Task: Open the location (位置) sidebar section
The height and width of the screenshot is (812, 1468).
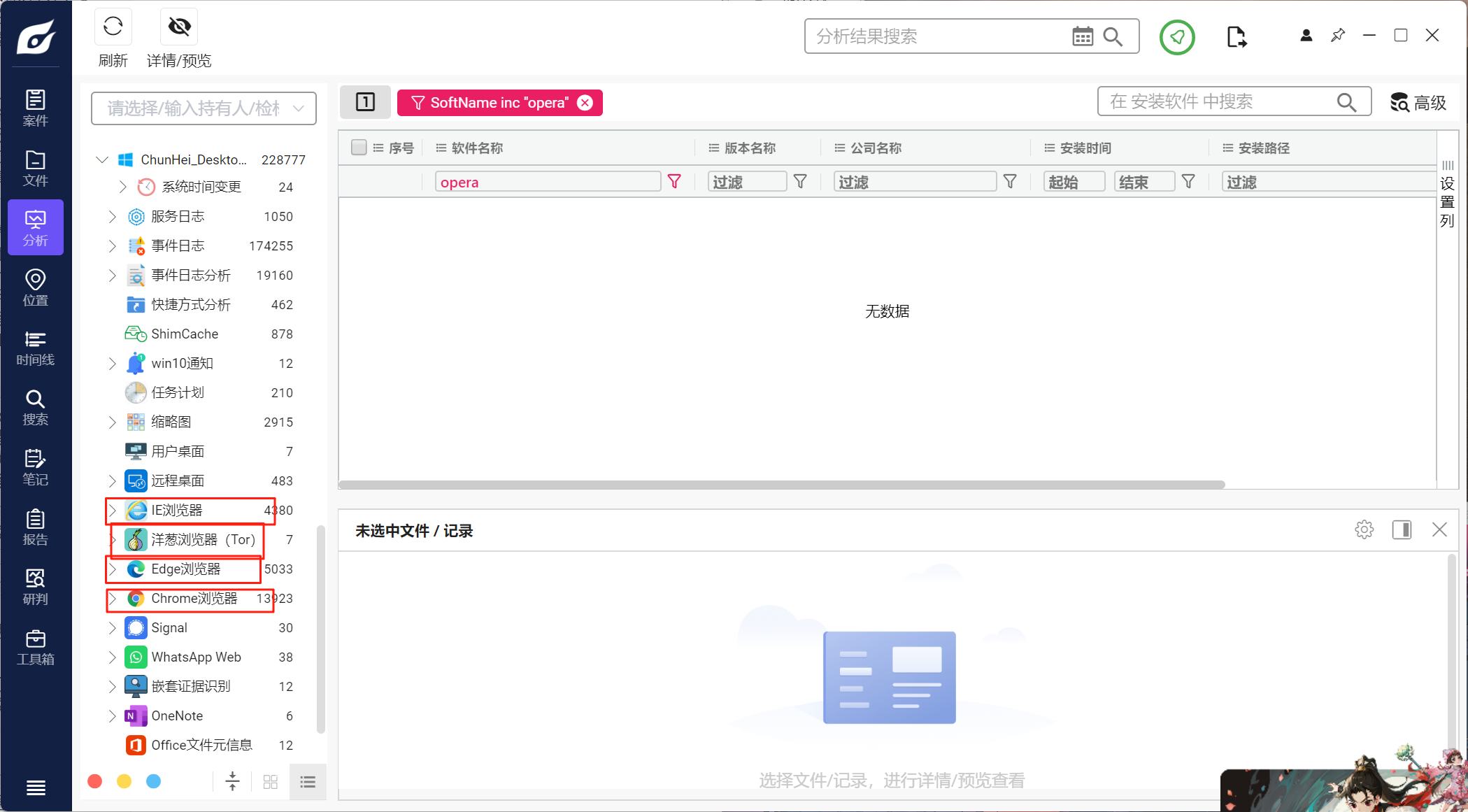Action: coord(35,288)
